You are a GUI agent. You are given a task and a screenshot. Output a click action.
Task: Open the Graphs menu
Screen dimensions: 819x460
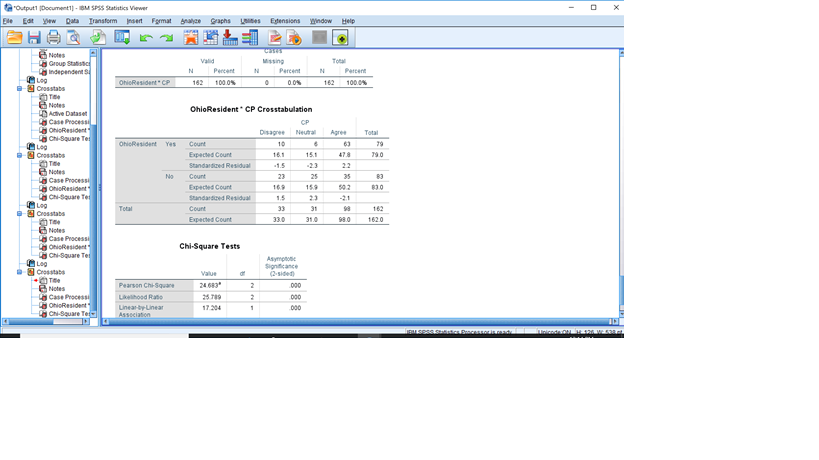click(220, 21)
